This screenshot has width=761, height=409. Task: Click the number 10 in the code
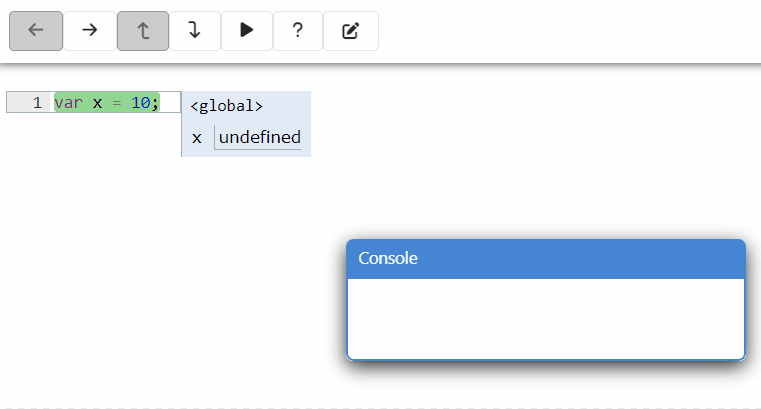tap(140, 103)
